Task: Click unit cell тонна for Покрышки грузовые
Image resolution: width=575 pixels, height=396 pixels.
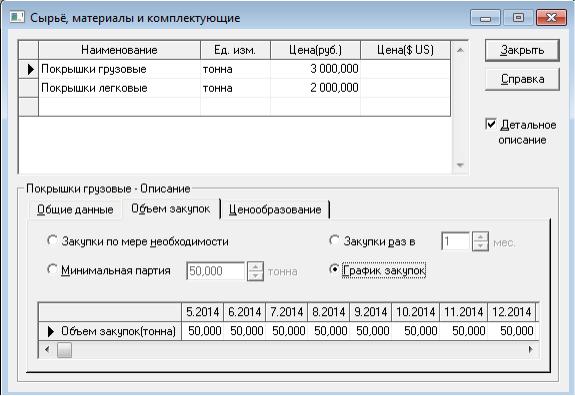Action: click(x=235, y=69)
